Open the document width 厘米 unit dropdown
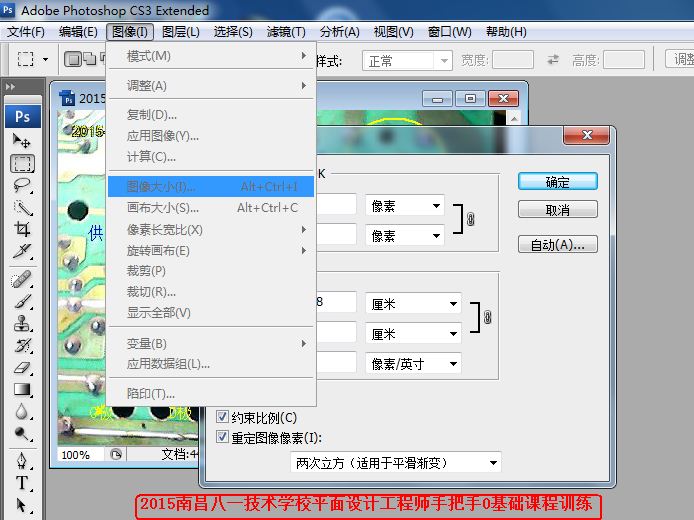Viewport: 694px width, 520px height. point(413,304)
